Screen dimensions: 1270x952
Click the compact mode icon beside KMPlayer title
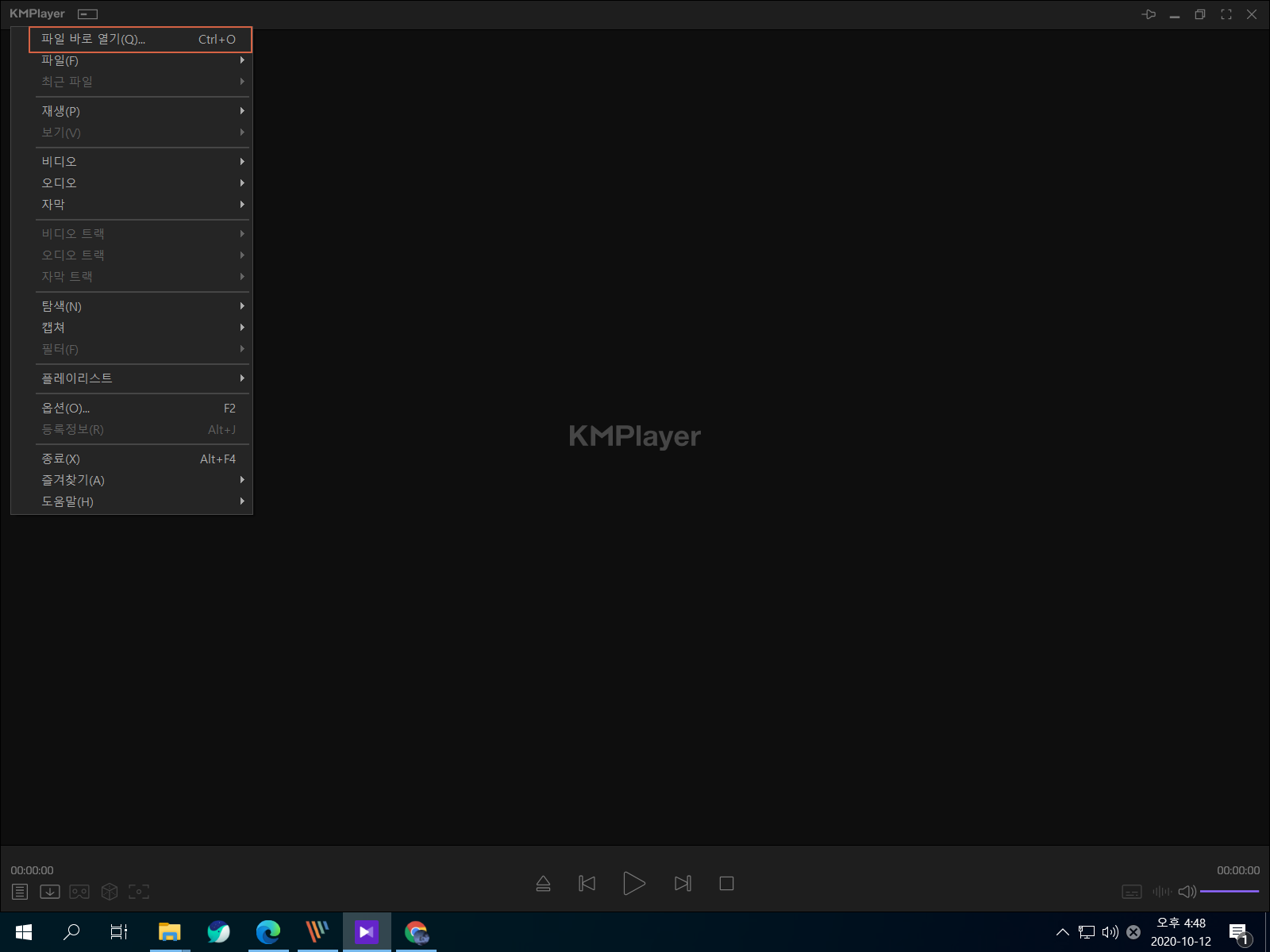pyautogui.click(x=87, y=14)
